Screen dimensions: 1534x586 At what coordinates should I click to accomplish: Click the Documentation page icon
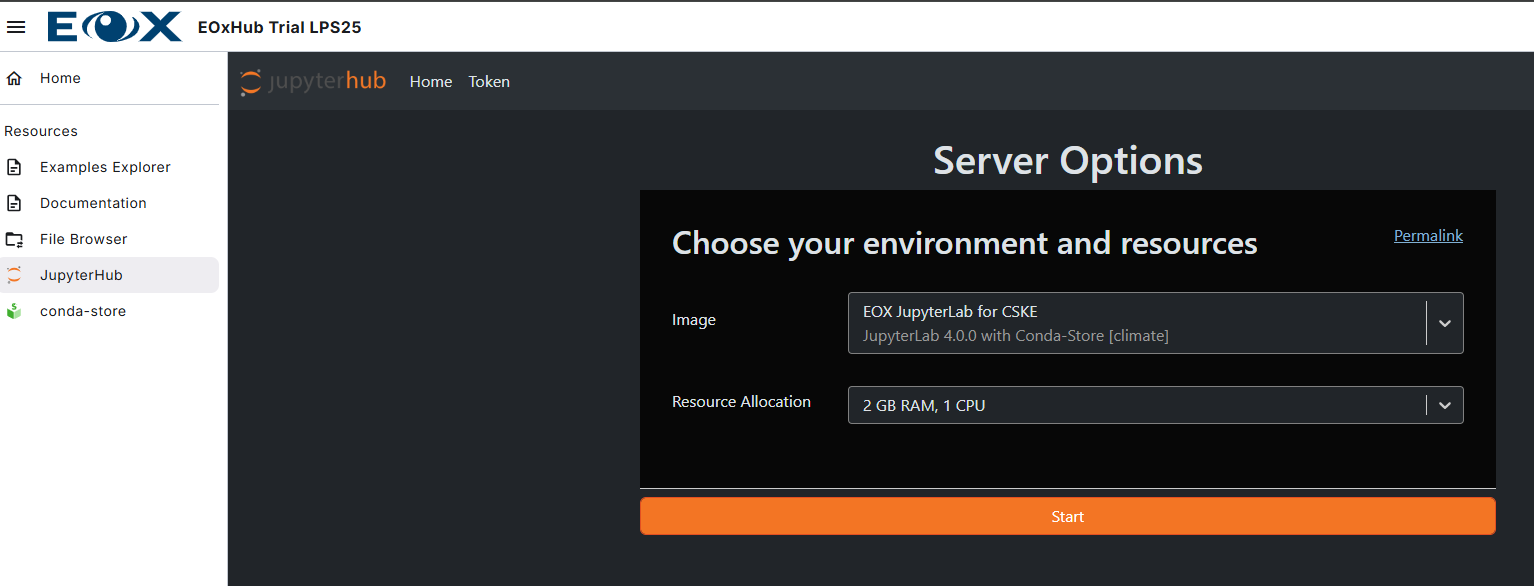click(x=14, y=203)
